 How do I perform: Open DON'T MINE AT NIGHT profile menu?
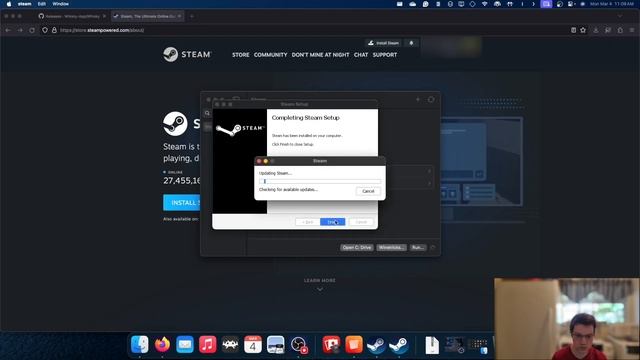(320, 55)
